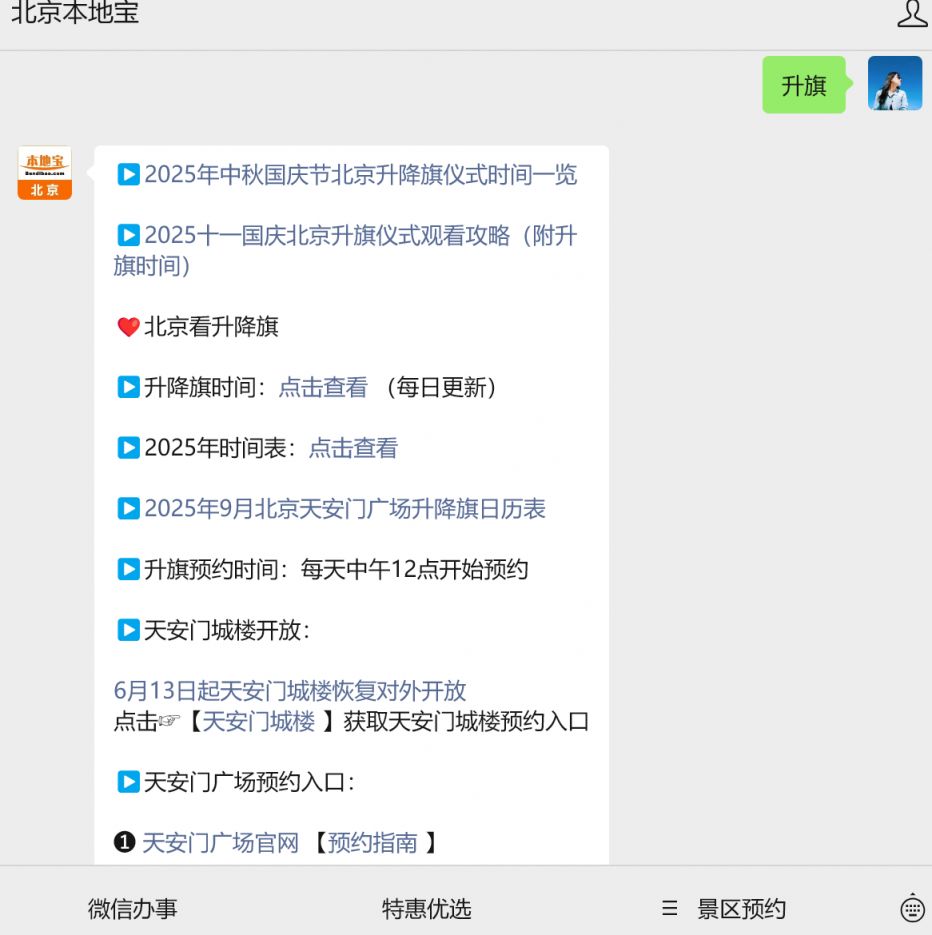Viewport: 932px width, 935px height.
Task: Switch to keyboard input icon
Action: [912, 909]
